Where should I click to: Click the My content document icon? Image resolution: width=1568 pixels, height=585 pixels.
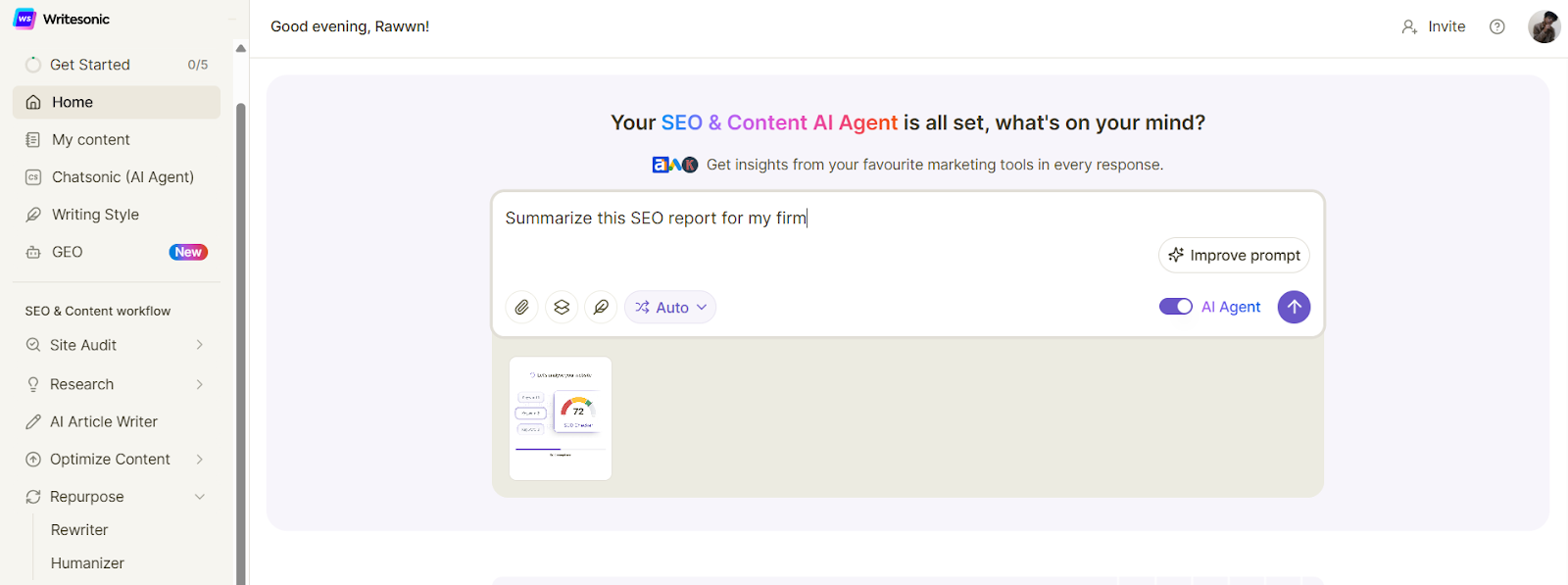coord(33,139)
